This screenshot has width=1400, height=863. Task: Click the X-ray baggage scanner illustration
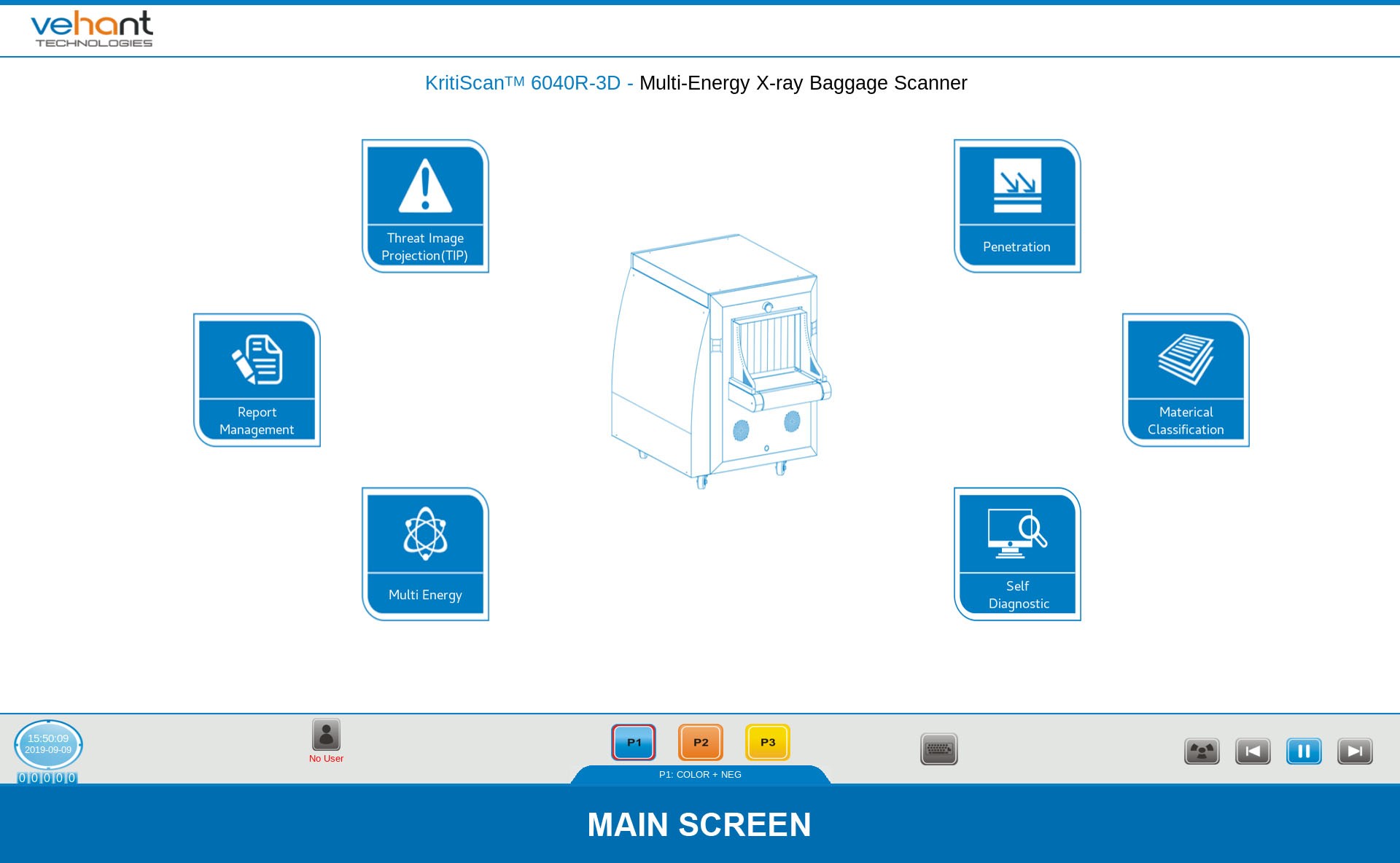pyautogui.click(x=720, y=362)
